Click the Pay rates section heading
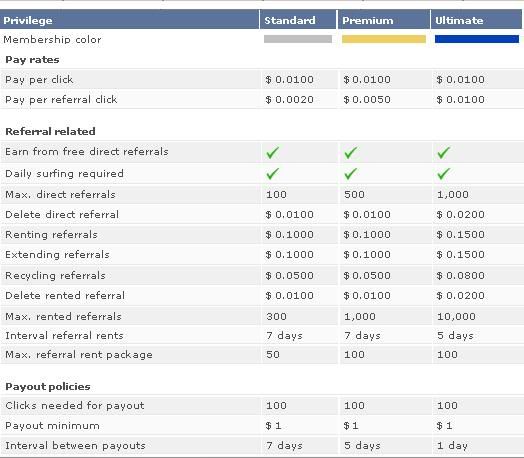The height and width of the screenshot is (458, 524). [32, 60]
